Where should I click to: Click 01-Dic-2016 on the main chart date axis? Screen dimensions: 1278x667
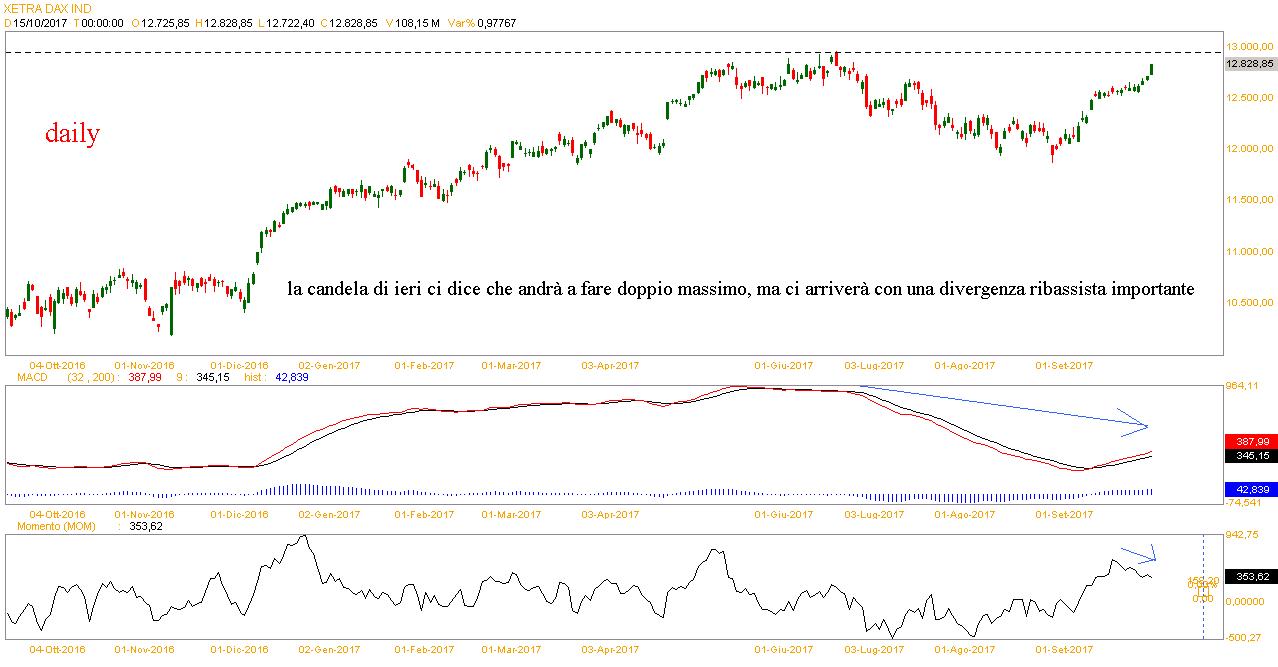[x=240, y=366]
